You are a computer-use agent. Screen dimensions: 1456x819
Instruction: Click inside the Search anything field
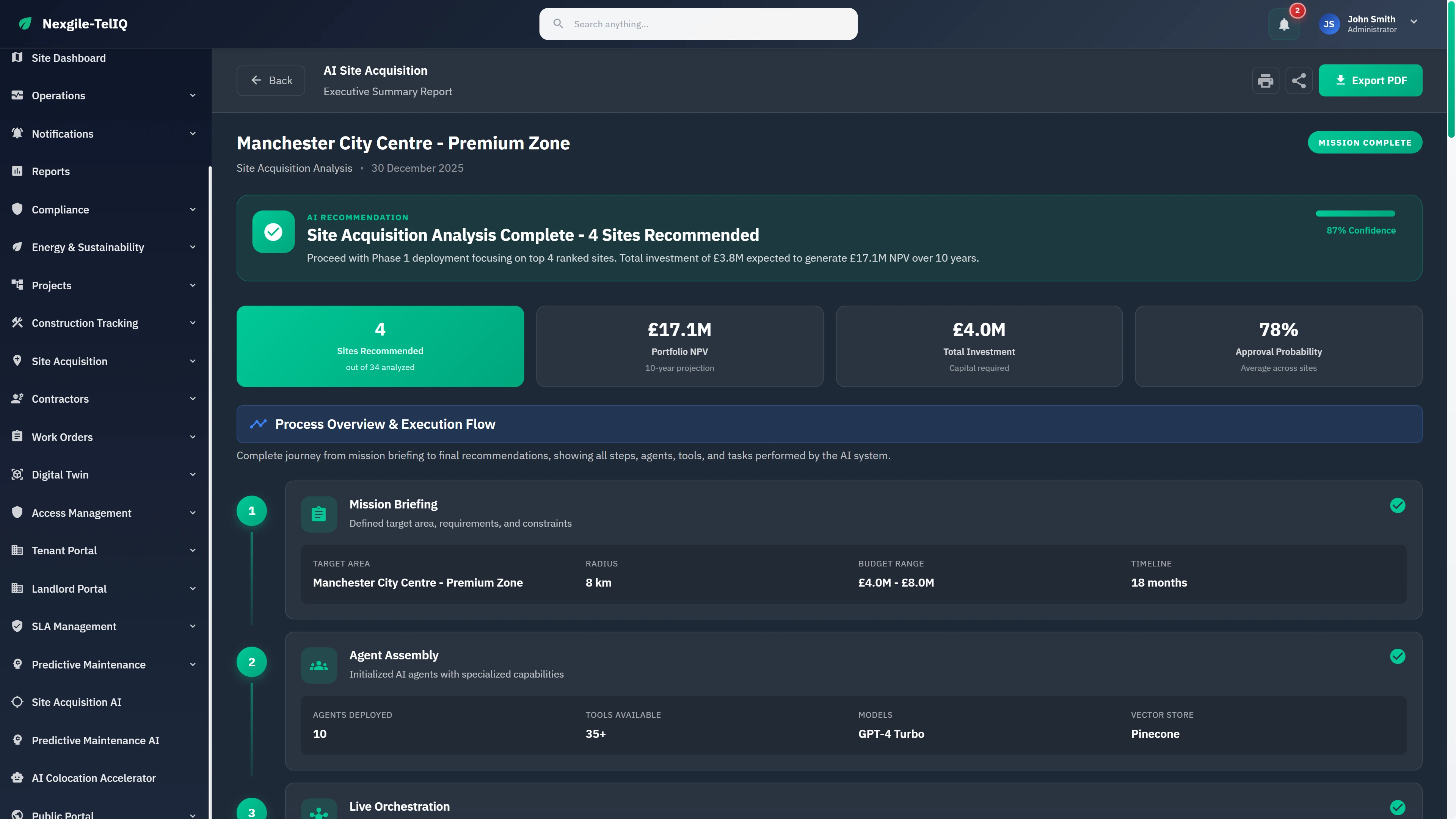698,24
